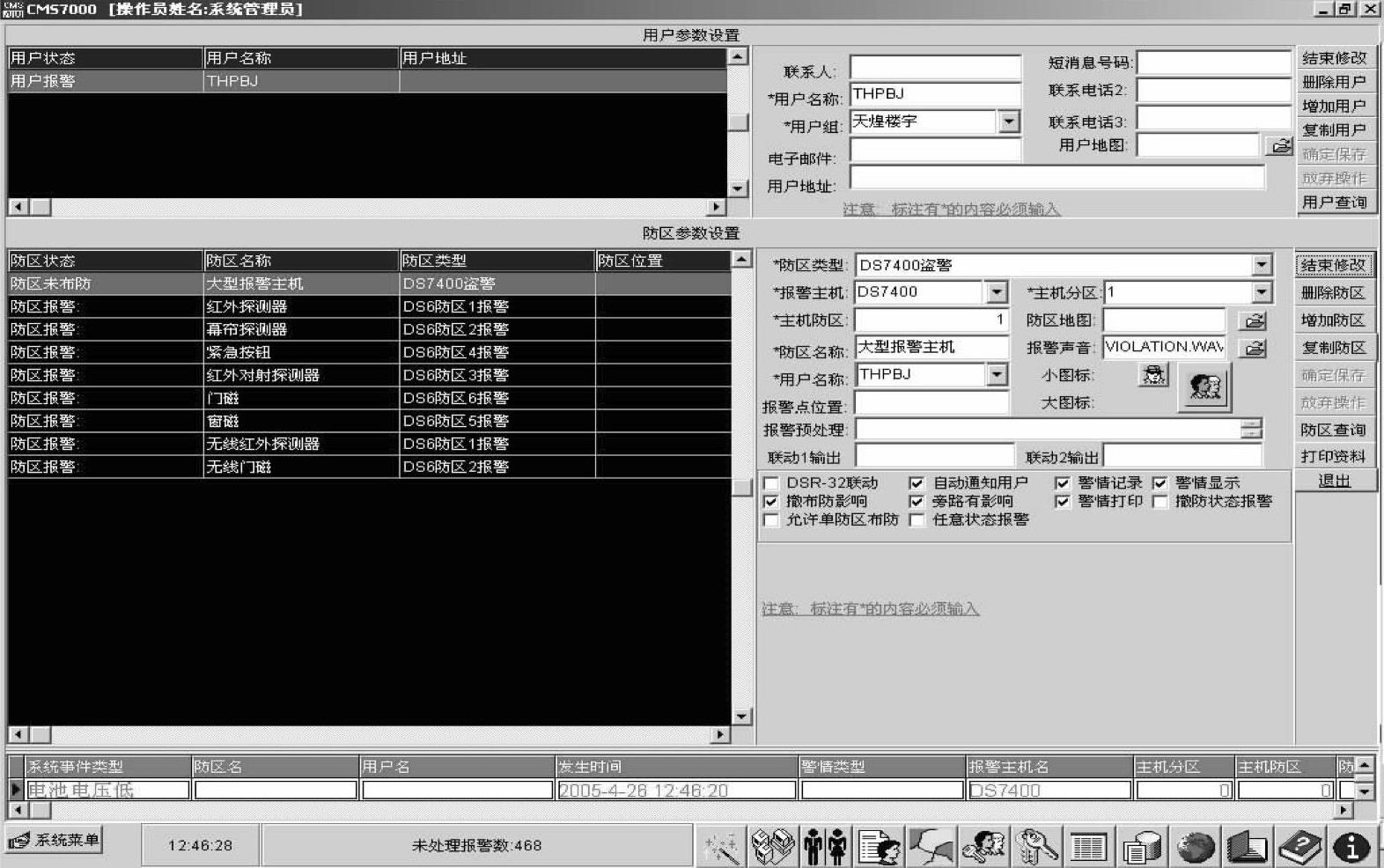Open the document with person icon

(879, 847)
